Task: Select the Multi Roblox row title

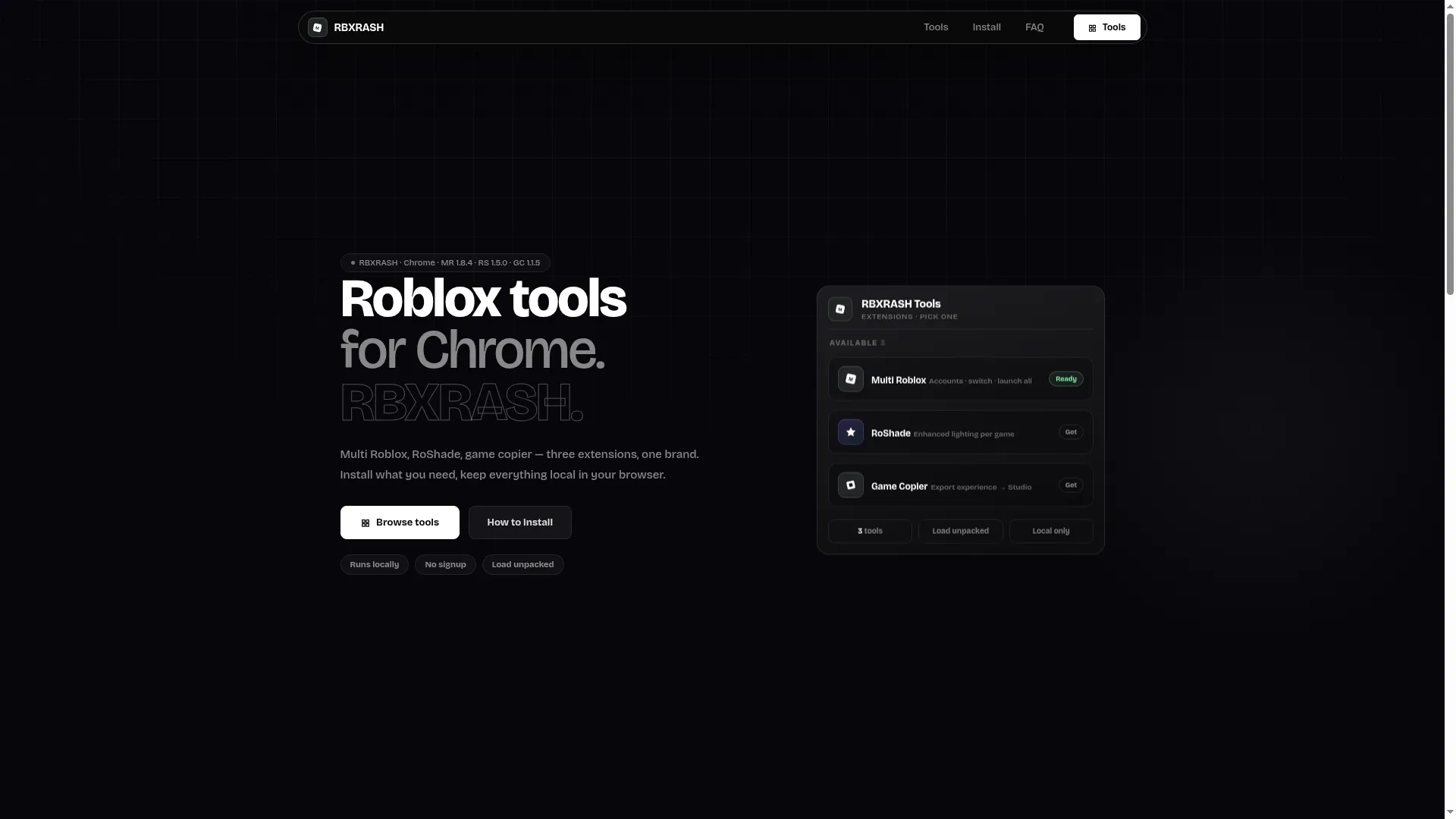Action: click(899, 380)
